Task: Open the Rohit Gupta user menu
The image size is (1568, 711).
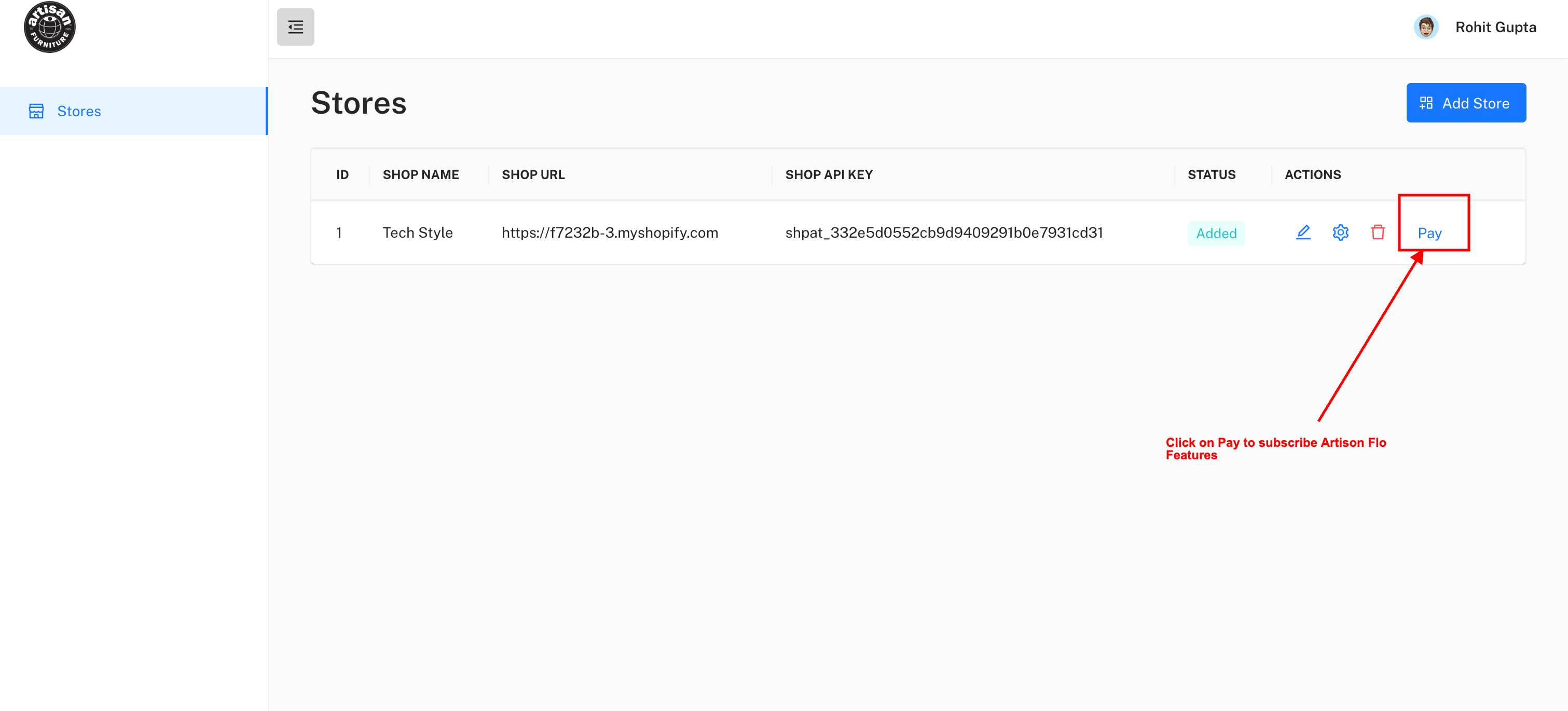Action: [x=1495, y=28]
